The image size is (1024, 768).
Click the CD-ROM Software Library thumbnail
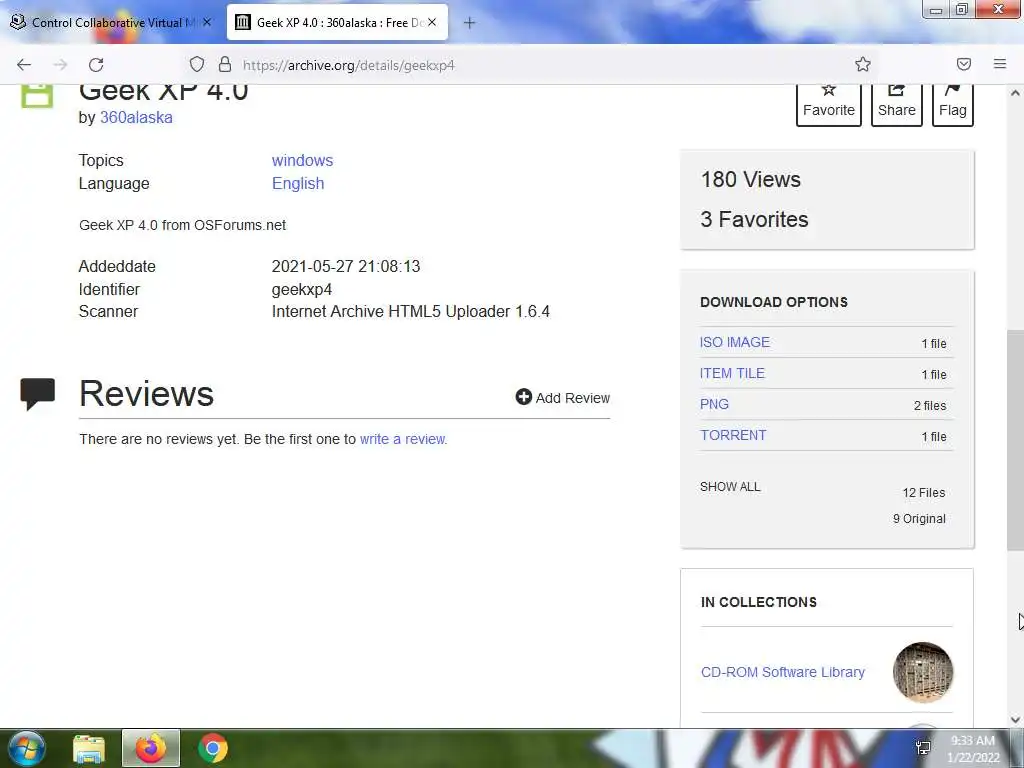point(923,672)
